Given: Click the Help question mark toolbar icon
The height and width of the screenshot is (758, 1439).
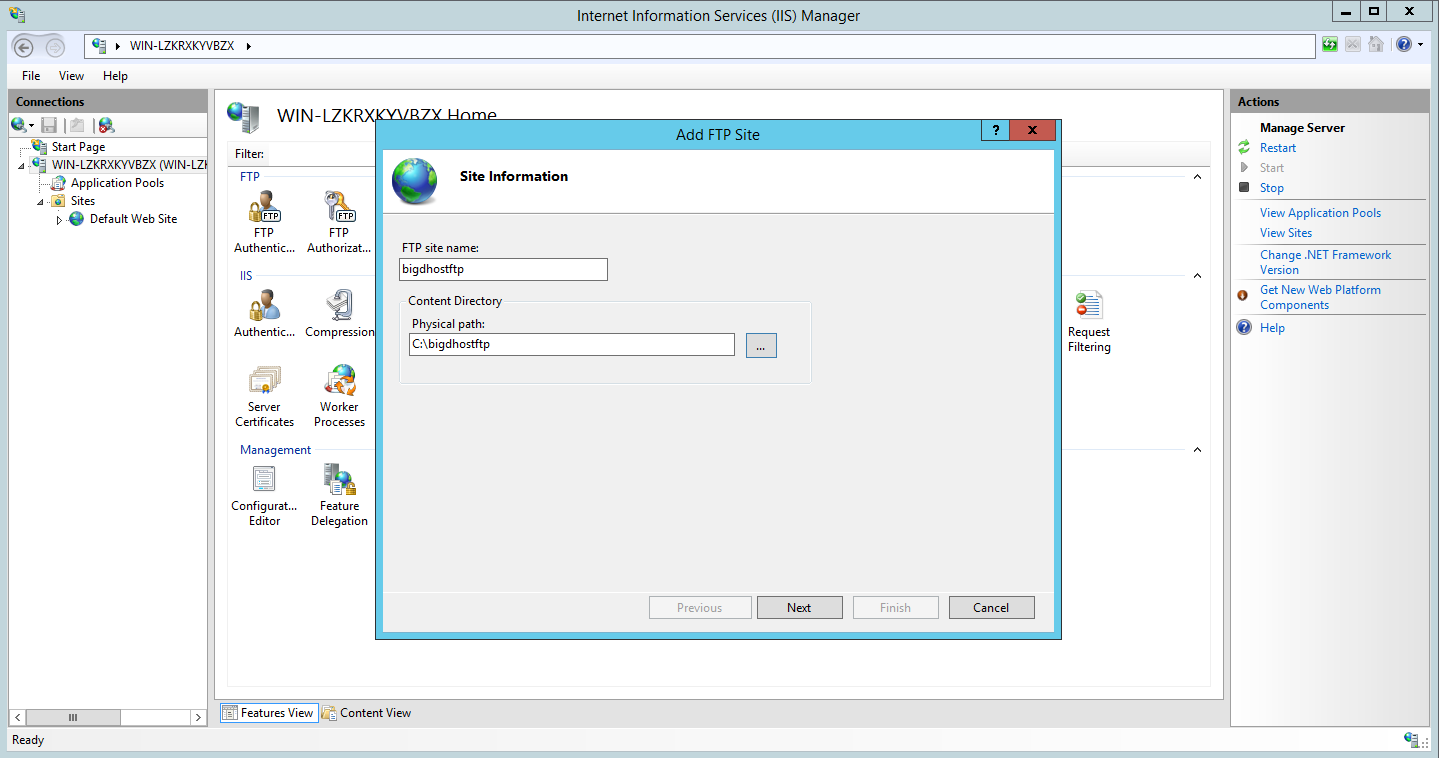Looking at the screenshot, I should [x=1404, y=45].
